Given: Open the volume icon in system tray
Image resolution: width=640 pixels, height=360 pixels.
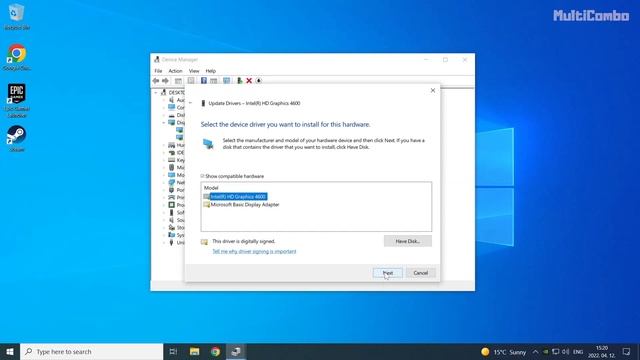Looking at the screenshot, I should click(565, 352).
